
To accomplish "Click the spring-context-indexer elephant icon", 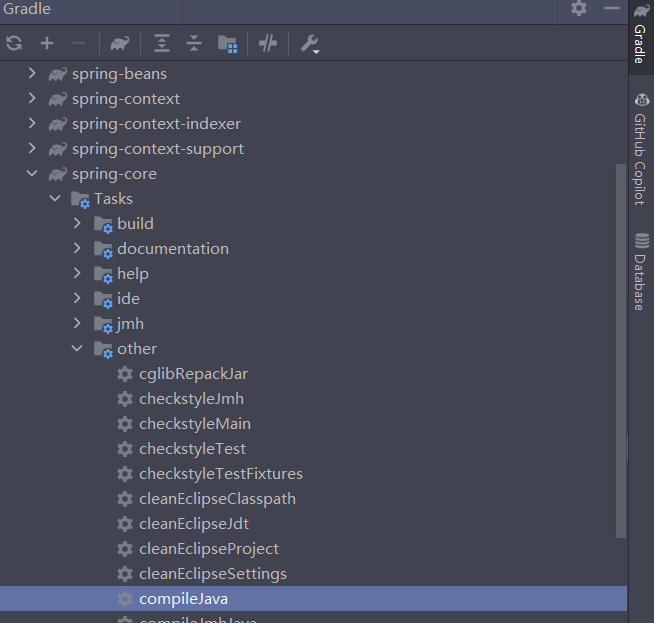I will coord(58,124).
